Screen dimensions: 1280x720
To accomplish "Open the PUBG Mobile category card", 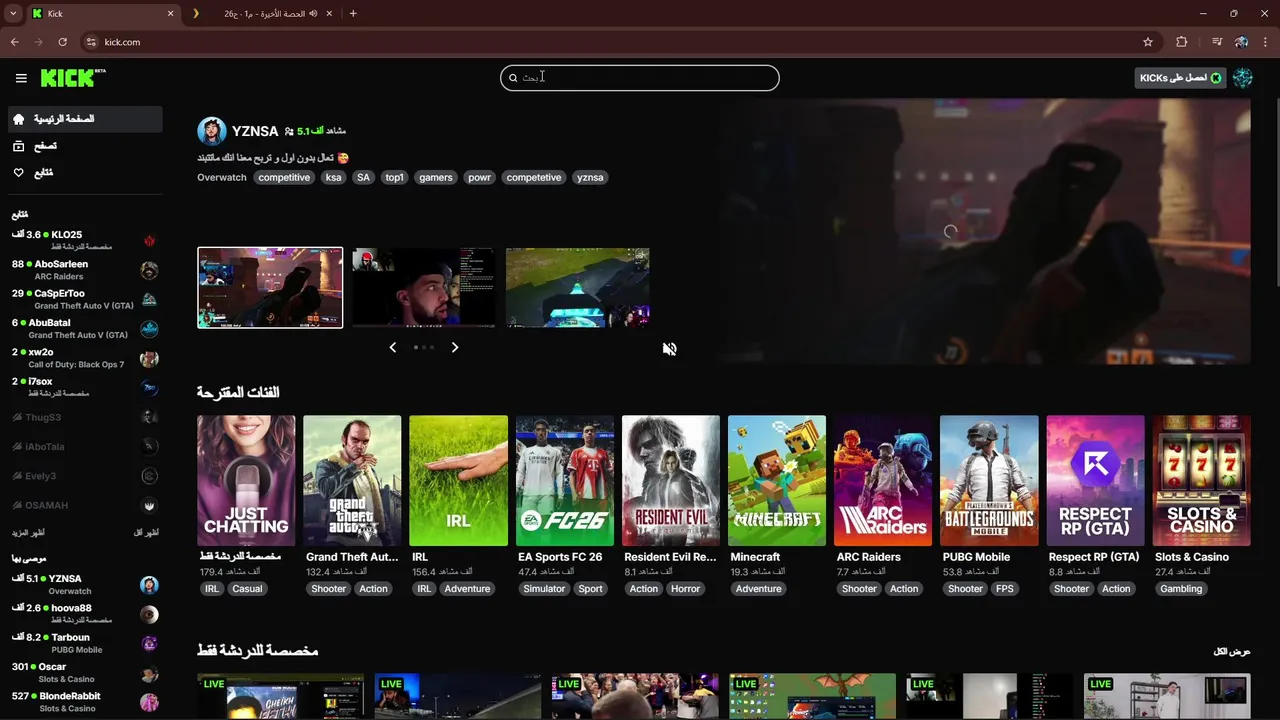I will (x=989, y=481).
